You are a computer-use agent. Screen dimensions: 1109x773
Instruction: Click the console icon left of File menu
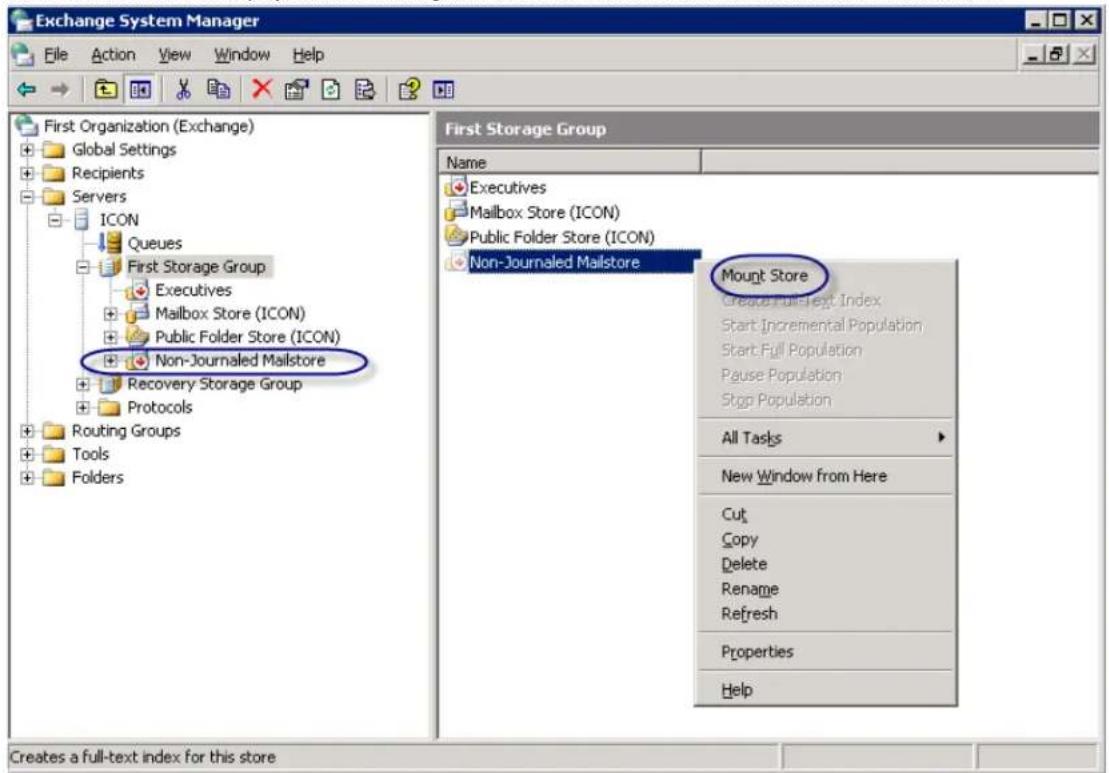point(23,54)
